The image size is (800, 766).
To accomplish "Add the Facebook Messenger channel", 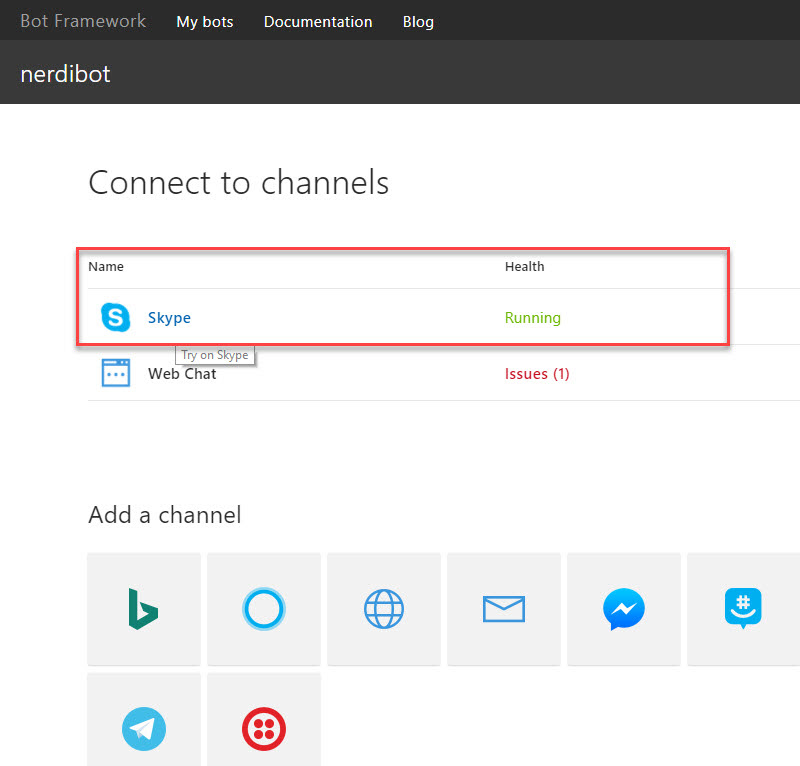I will tap(623, 609).
